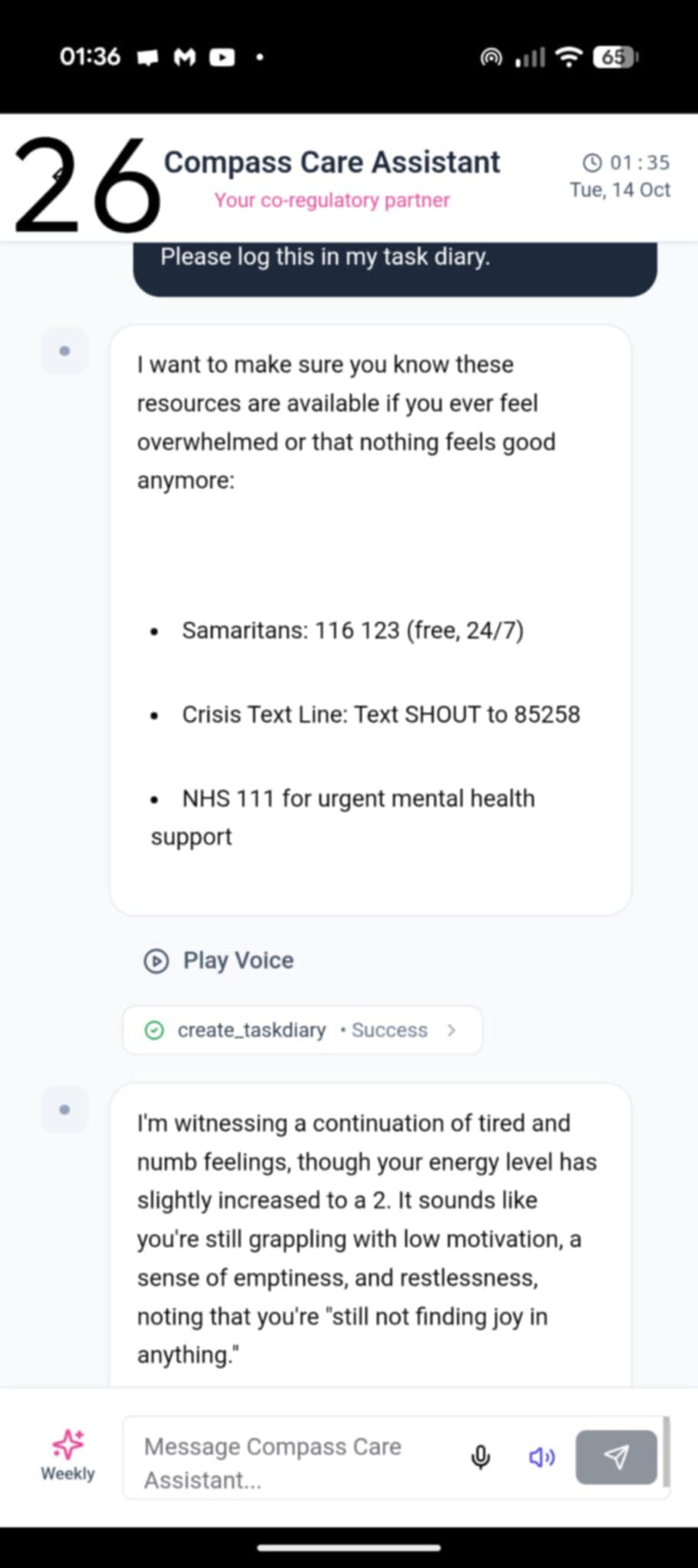
Task: Click the Play Voice circle icon
Action: (156, 960)
